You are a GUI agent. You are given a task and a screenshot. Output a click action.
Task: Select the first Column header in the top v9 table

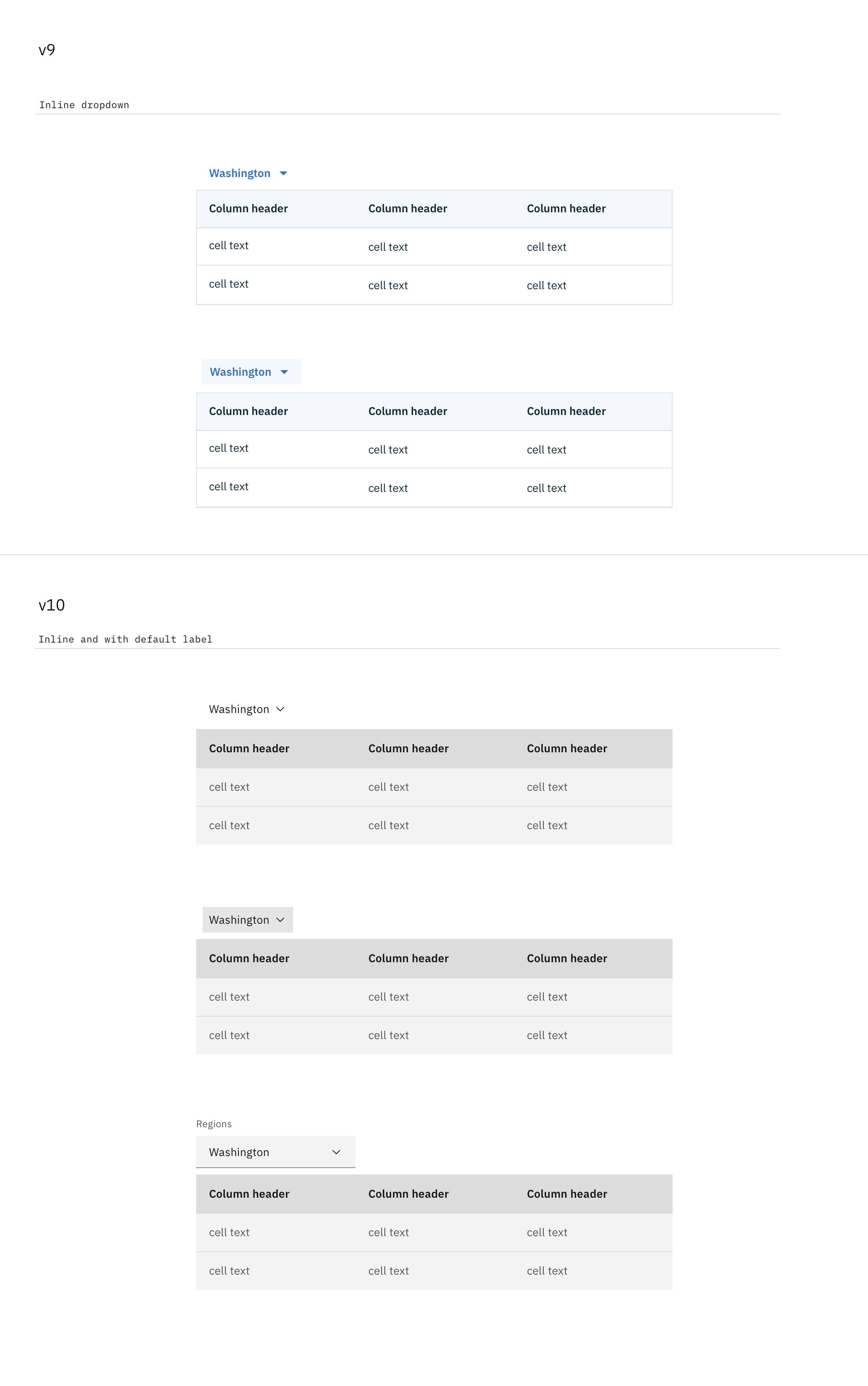(248, 209)
